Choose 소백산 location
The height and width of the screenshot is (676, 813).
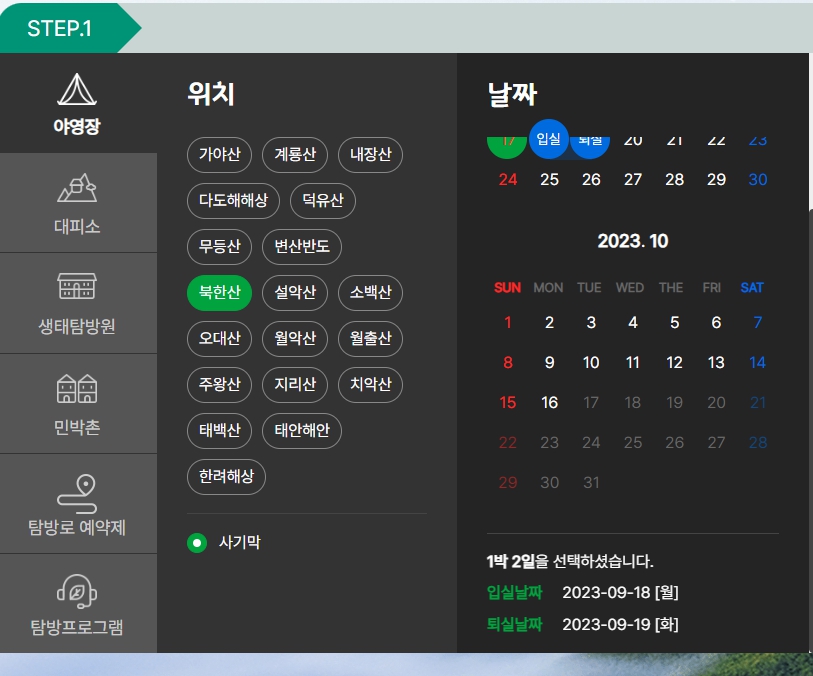370,293
